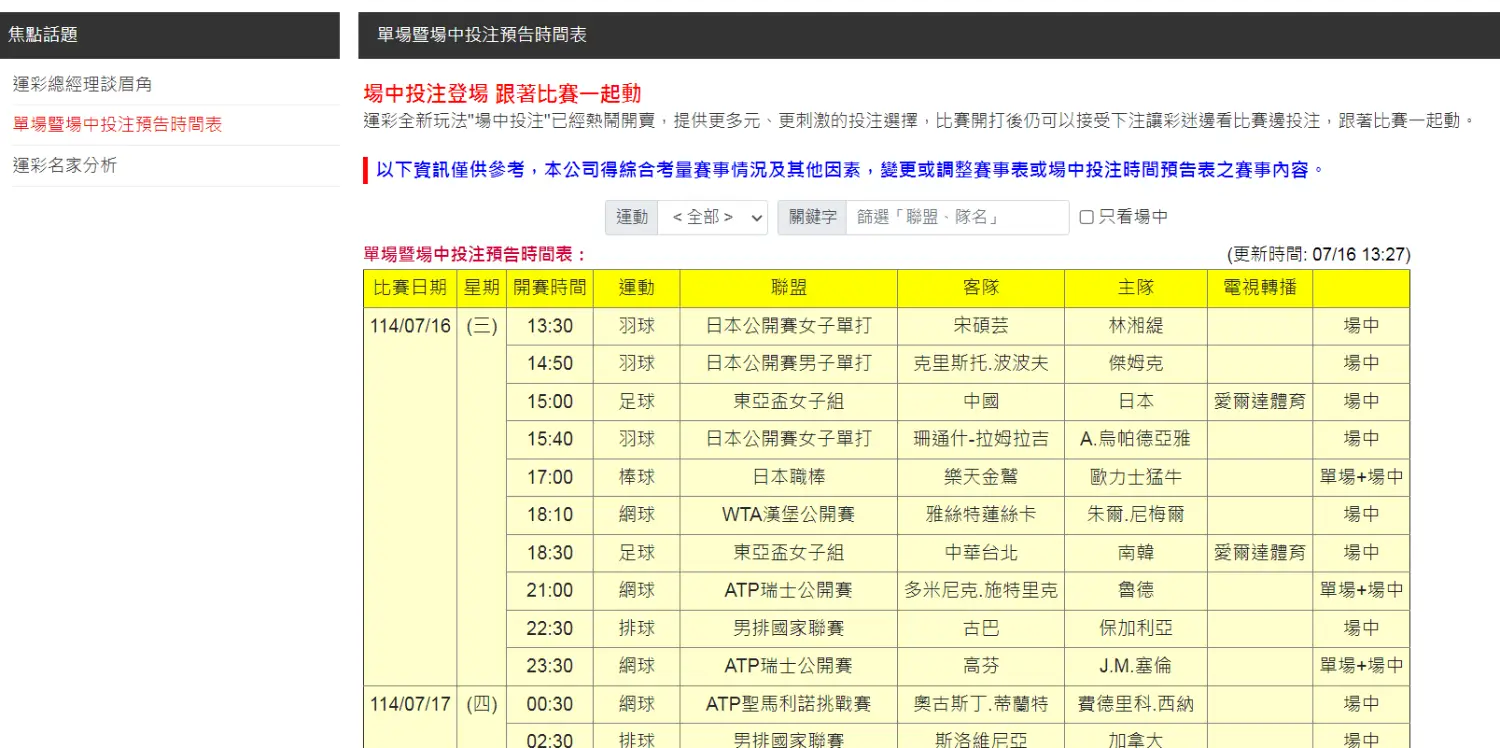Screen dimensions: 1500x748
Task: Select home player 朱爾.尼梅爾
Action: click(1136, 515)
